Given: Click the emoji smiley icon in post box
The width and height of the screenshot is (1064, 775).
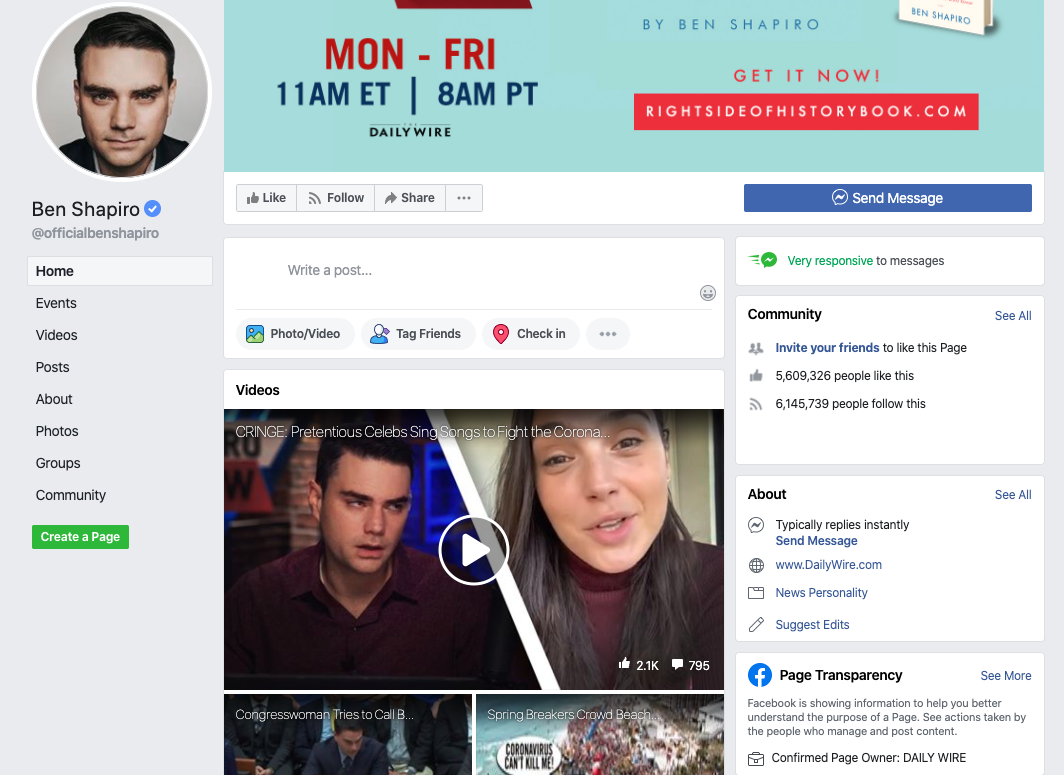Looking at the screenshot, I should point(708,293).
